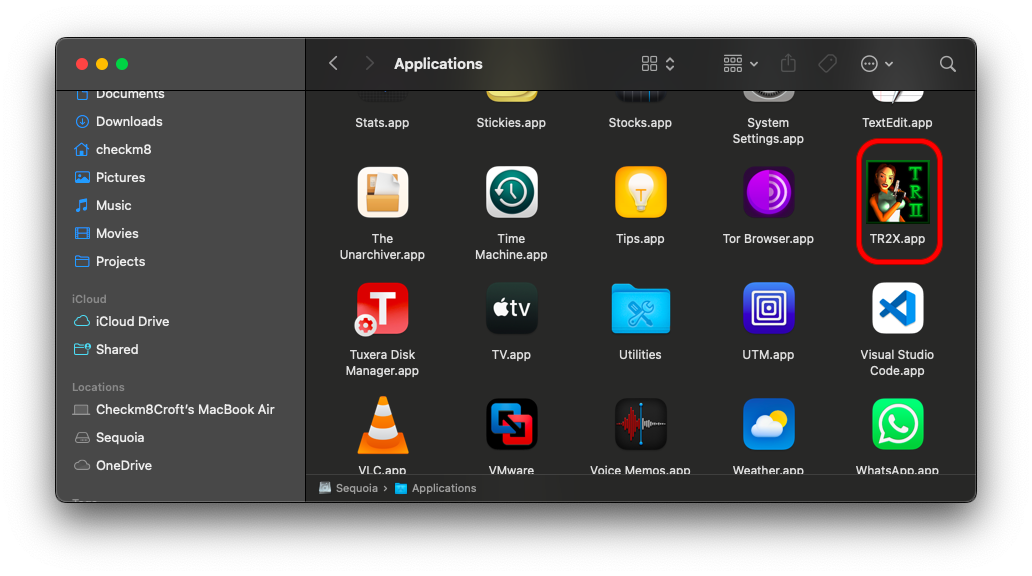The width and height of the screenshot is (1032, 576).
Task: Open Time Machine.app
Action: pos(511,193)
